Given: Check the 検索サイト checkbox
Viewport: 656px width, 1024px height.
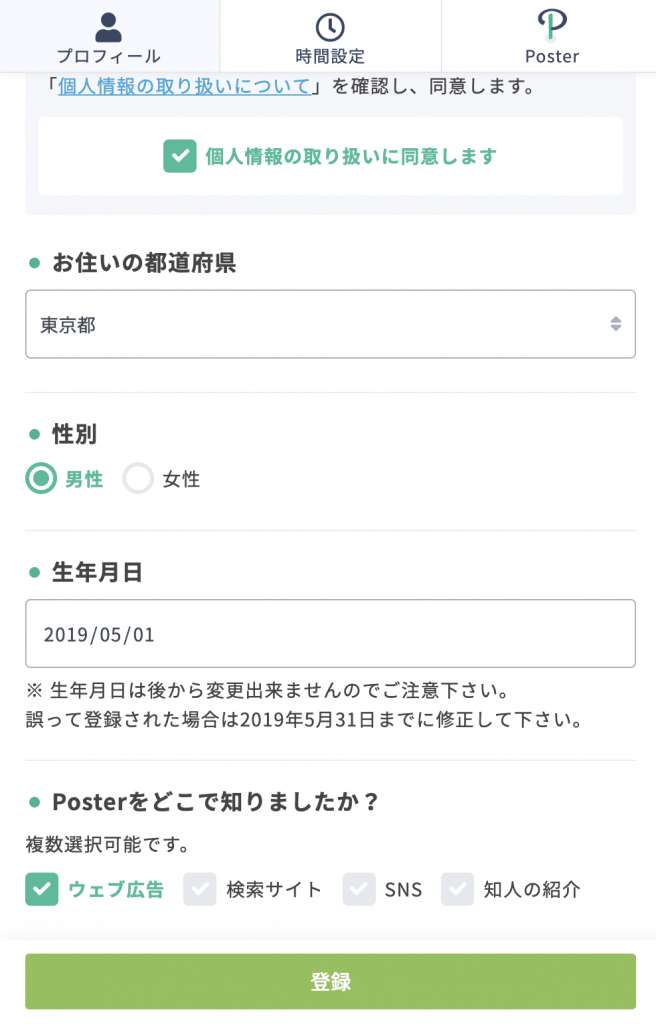Looking at the screenshot, I should [200, 889].
